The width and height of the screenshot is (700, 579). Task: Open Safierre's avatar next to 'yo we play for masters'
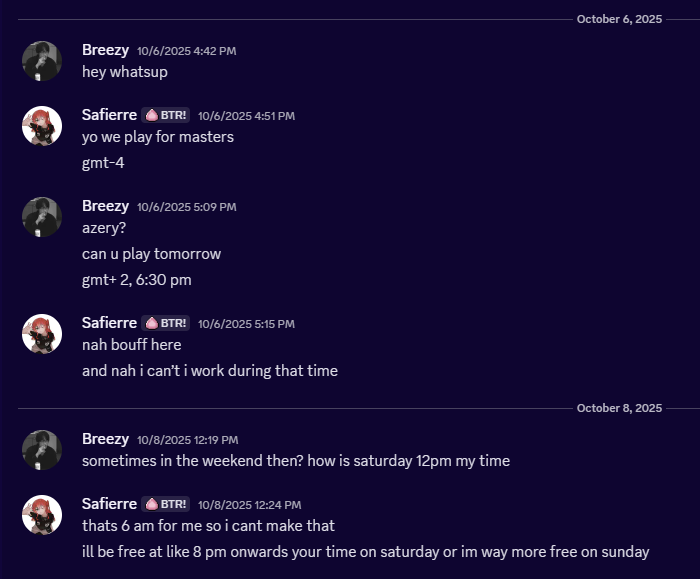(42, 126)
